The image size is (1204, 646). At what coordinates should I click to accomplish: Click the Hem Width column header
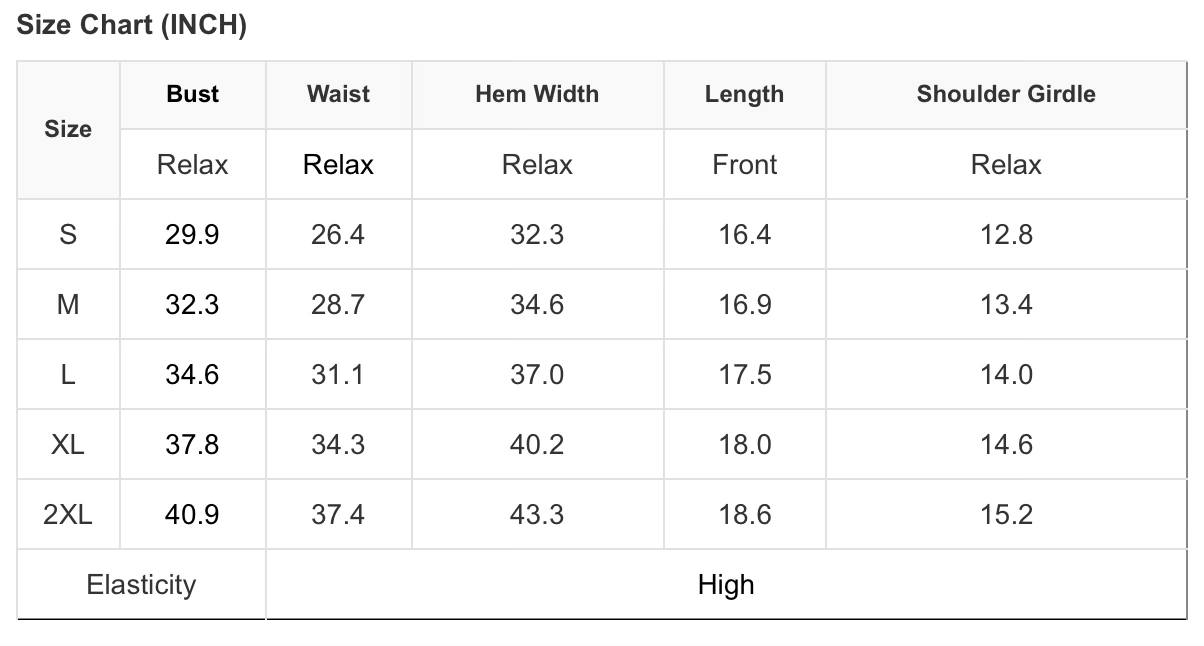[x=537, y=94]
